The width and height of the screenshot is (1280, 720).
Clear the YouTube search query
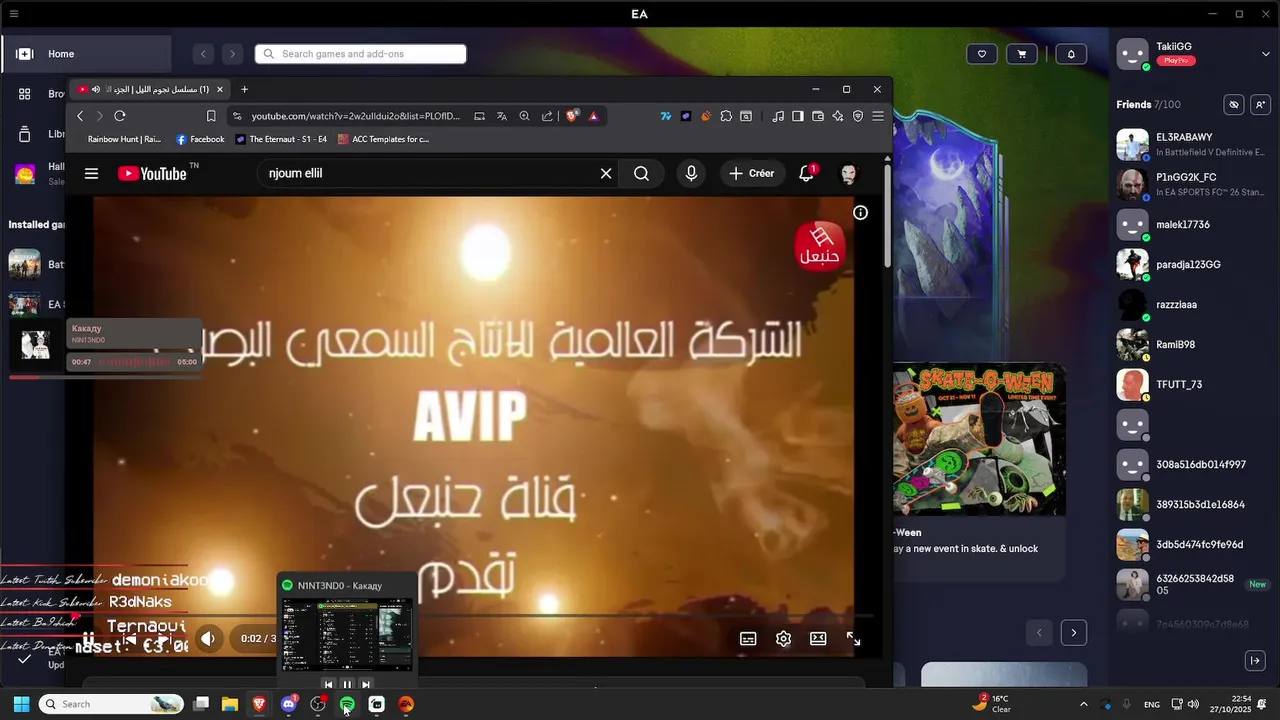[606, 173]
